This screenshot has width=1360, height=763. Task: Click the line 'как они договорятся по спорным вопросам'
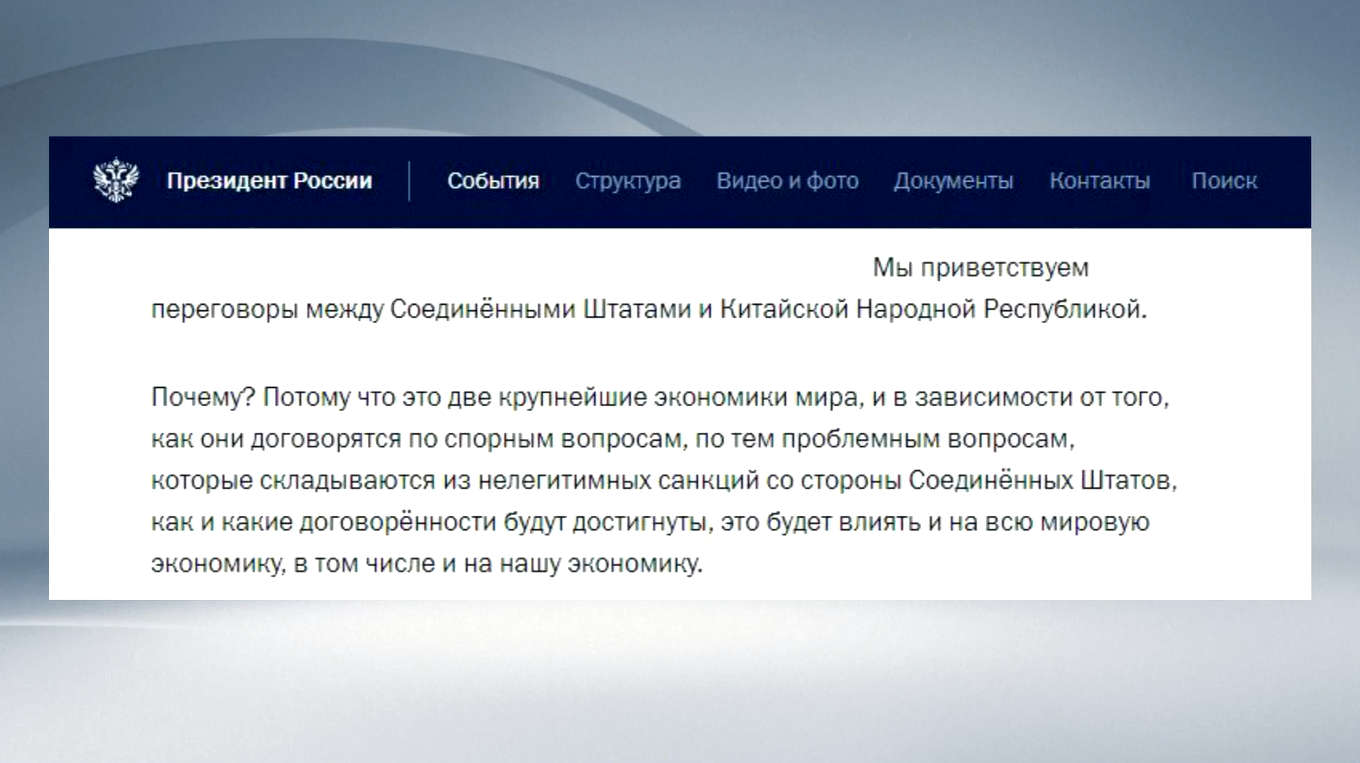(x=612, y=439)
